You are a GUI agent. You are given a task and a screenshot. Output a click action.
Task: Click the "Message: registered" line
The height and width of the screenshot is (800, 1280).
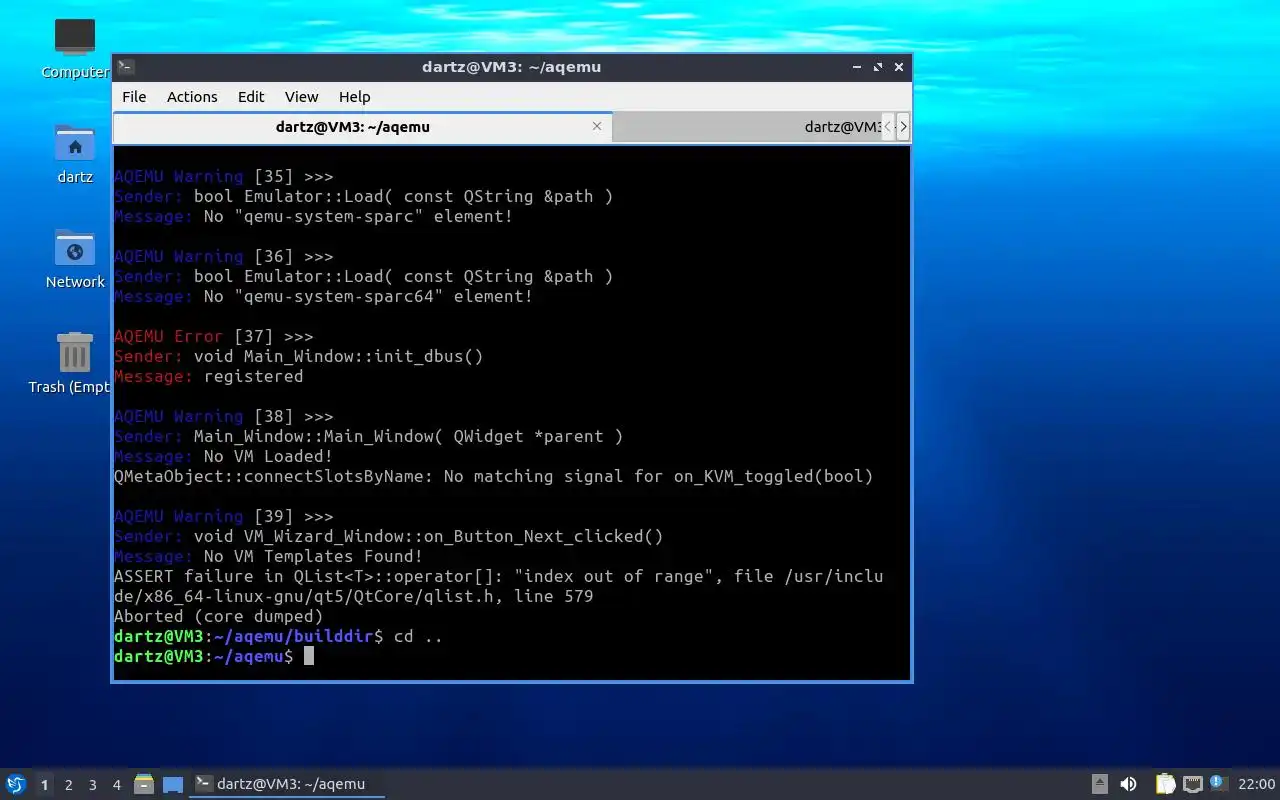(208, 376)
